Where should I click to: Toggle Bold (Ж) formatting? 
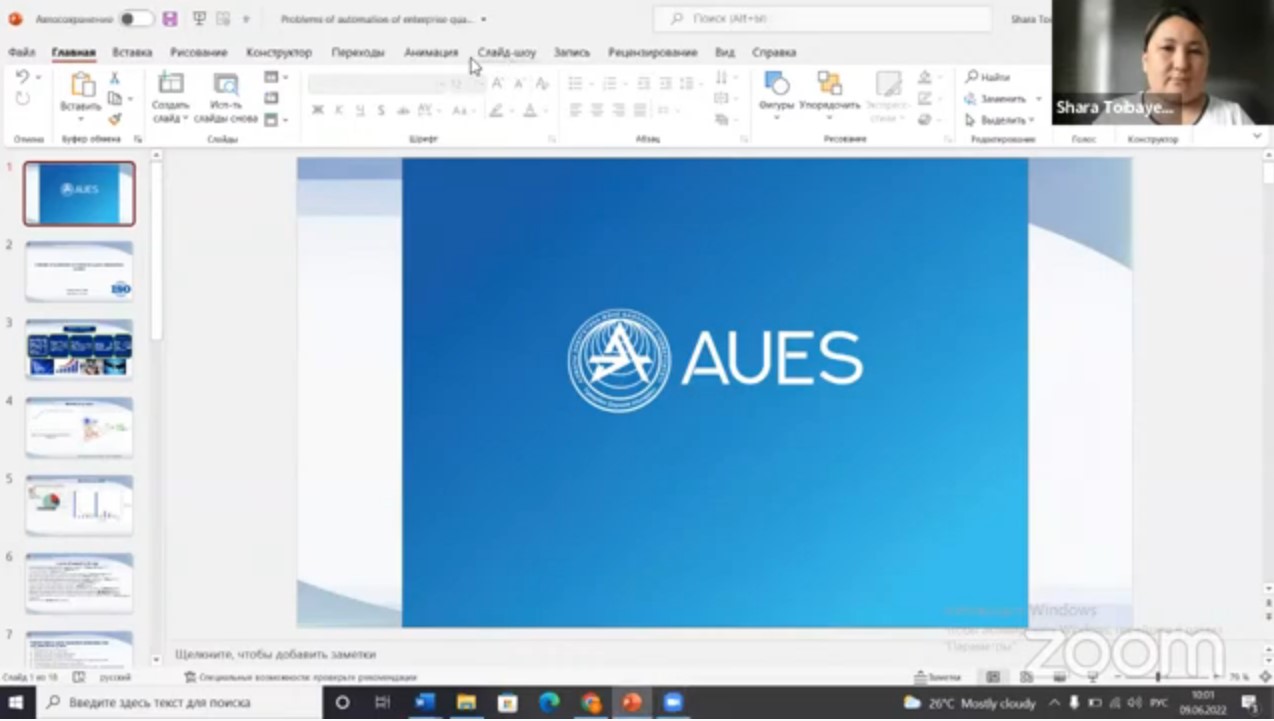point(318,110)
